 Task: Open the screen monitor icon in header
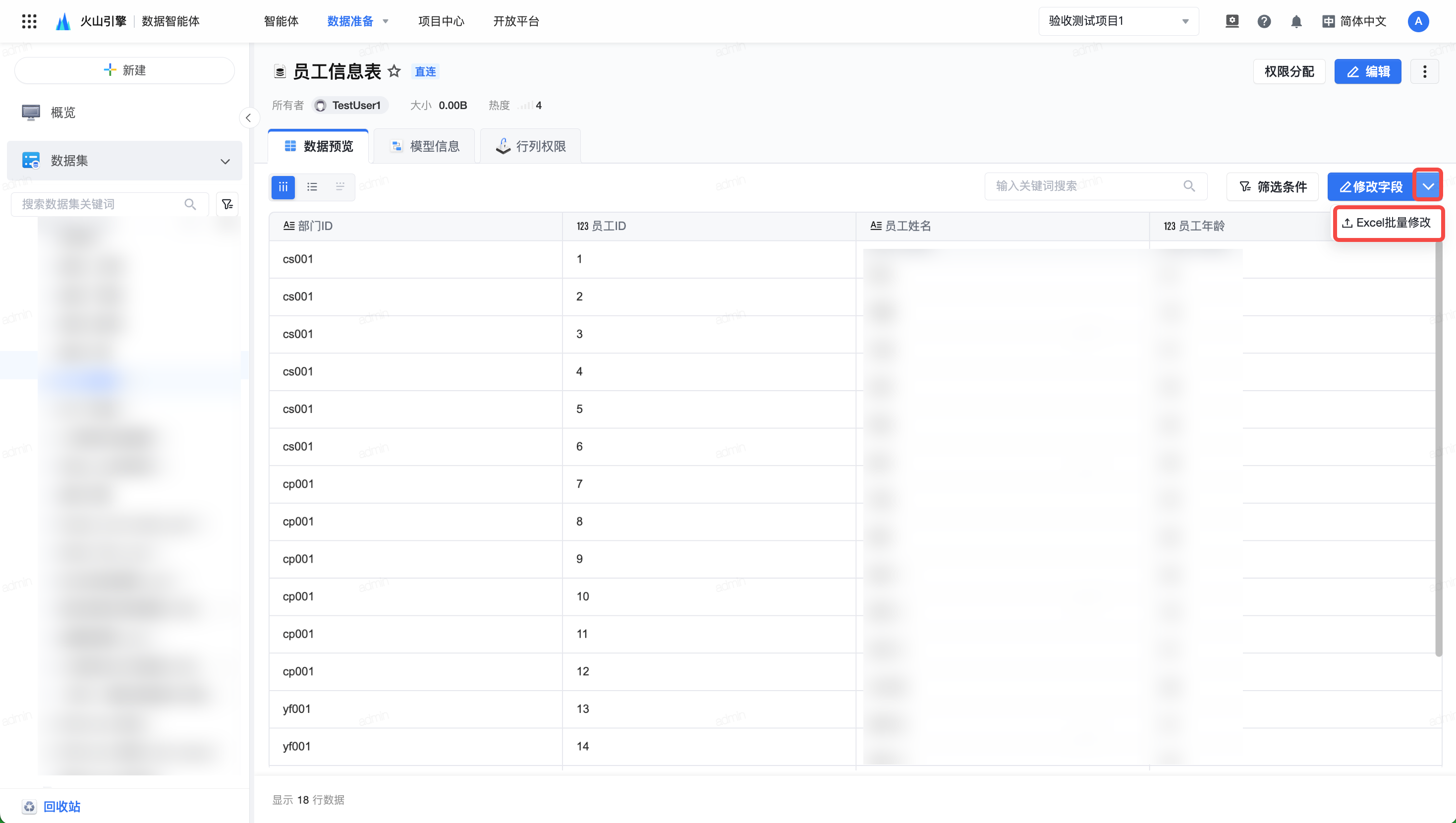(1232, 21)
